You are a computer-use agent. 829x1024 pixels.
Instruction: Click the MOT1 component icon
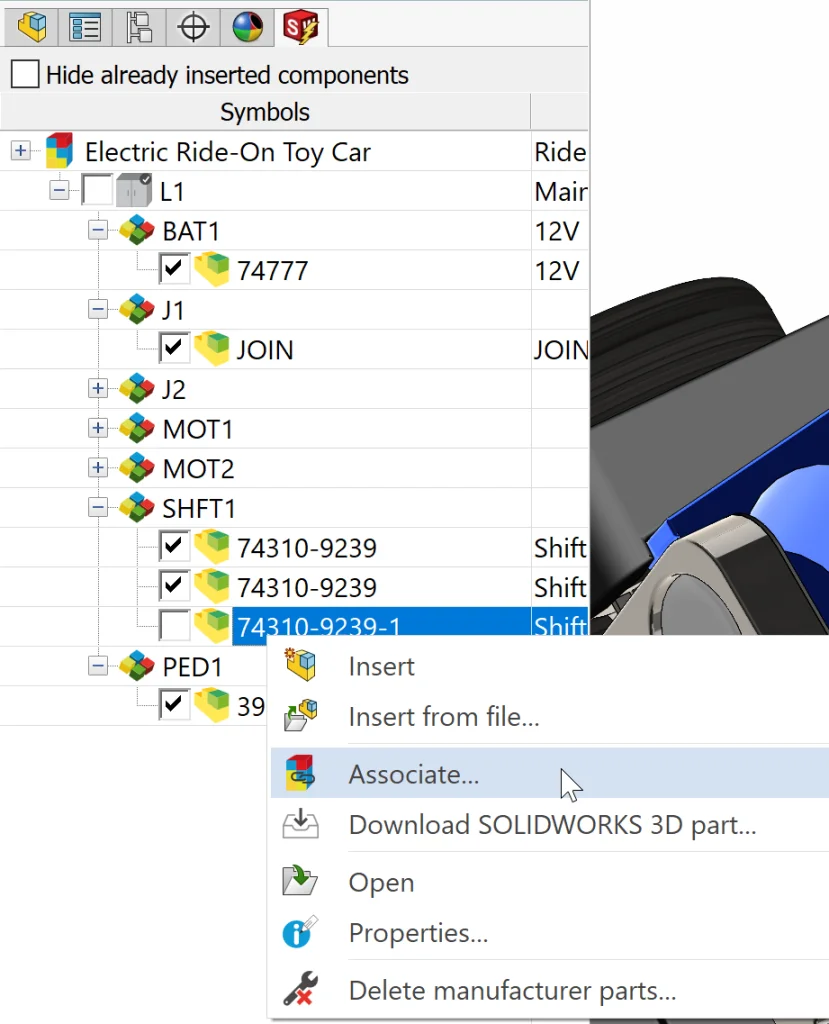point(137,428)
